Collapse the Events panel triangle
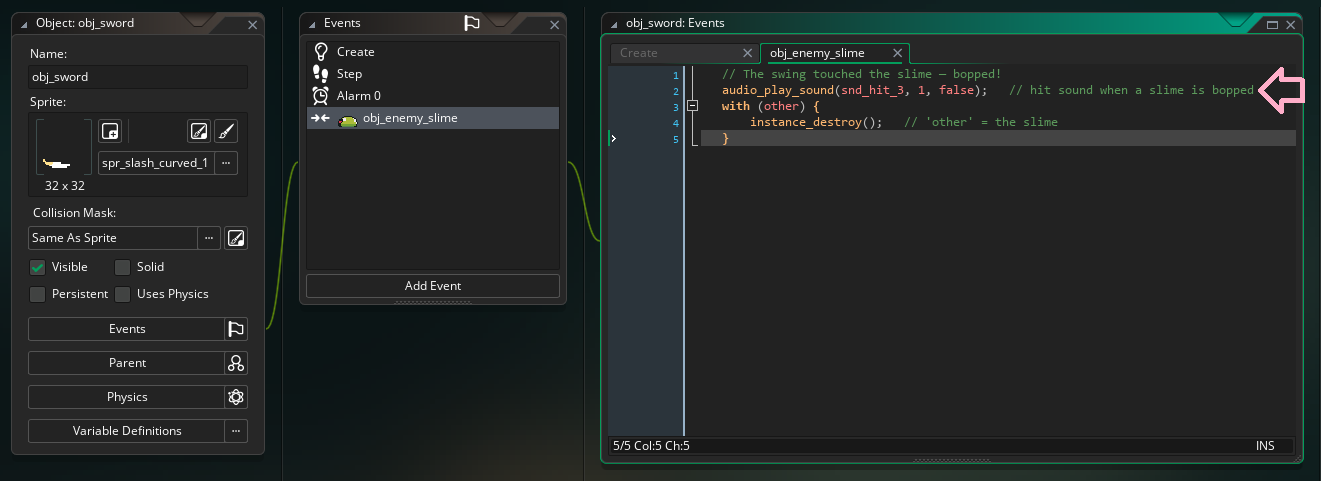The height and width of the screenshot is (481, 1321). pos(313,23)
